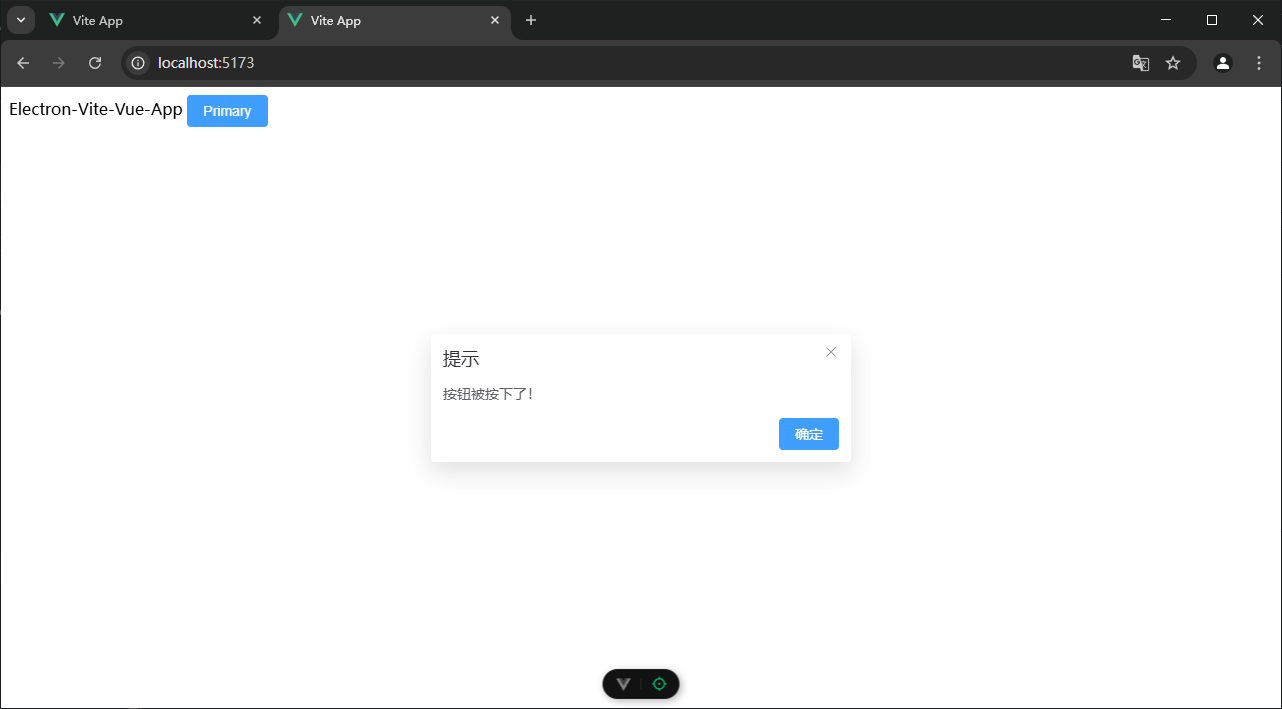View site information for localhost
Image resolution: width=1282 pixels, height=709 pixels.
(x=138, y=63)
